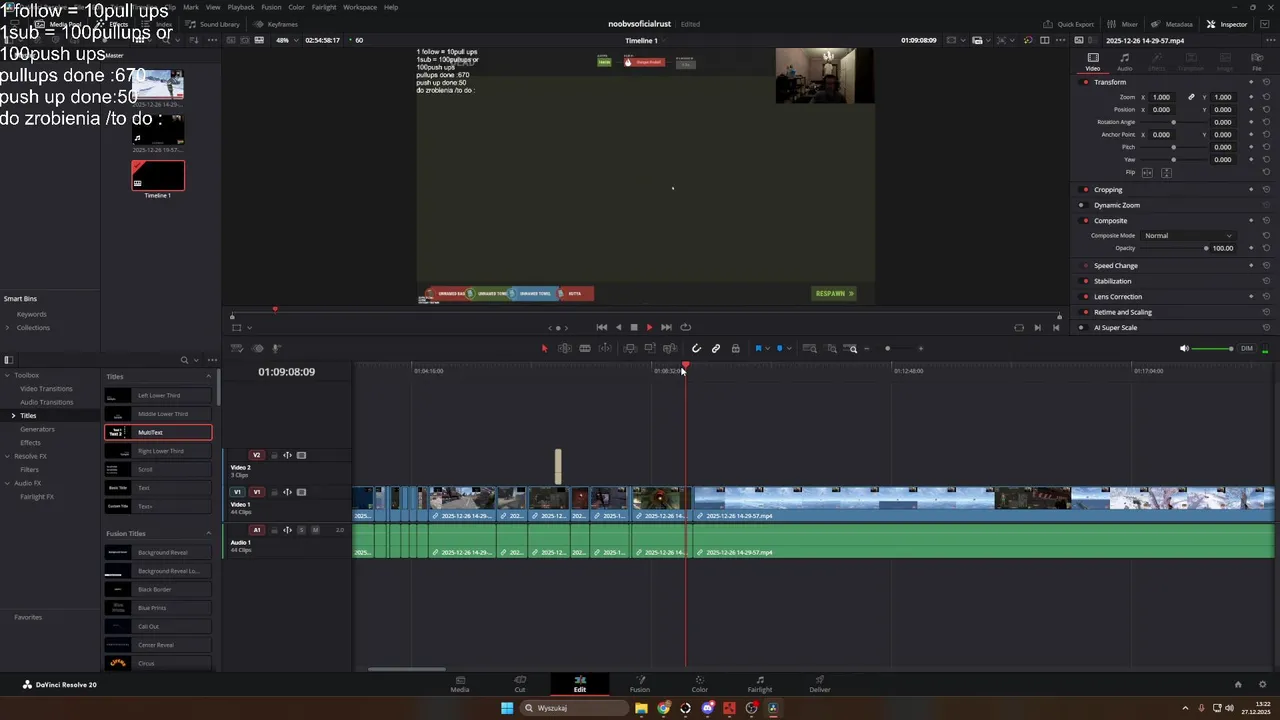This screenshot has height=720, width=1280.
Task: Switch to the Deliver page
Action: (x=820, y=683)
